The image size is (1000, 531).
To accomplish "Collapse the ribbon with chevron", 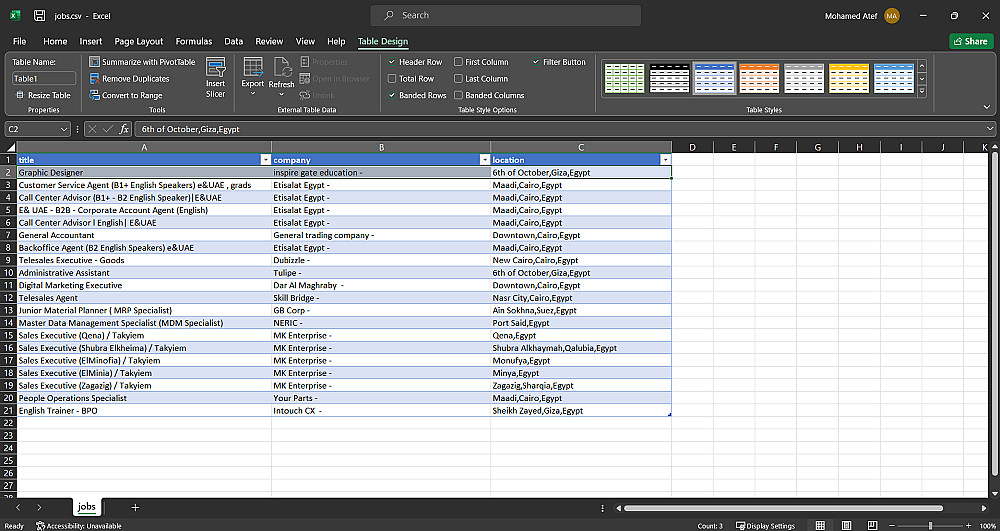I will pyautogui.click(x=987, y=107).
